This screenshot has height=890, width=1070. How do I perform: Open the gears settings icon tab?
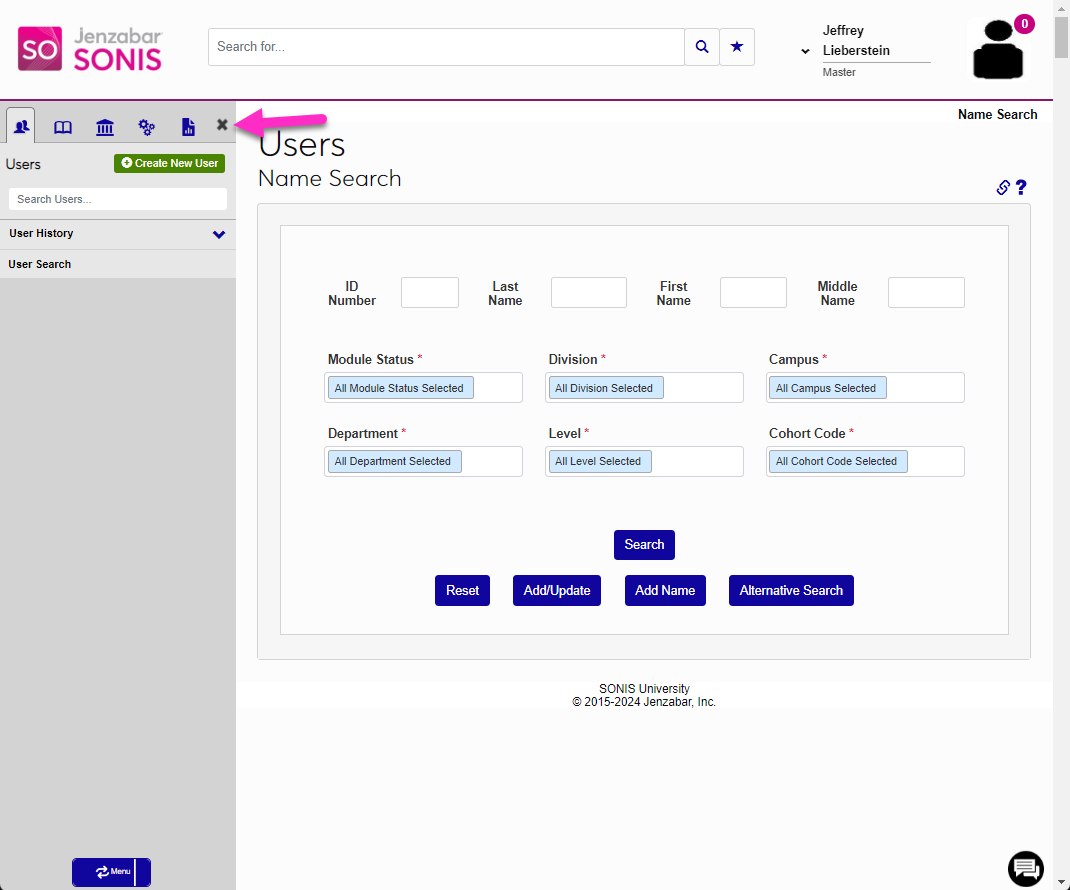pyautogui.click(x=147, y=126)
